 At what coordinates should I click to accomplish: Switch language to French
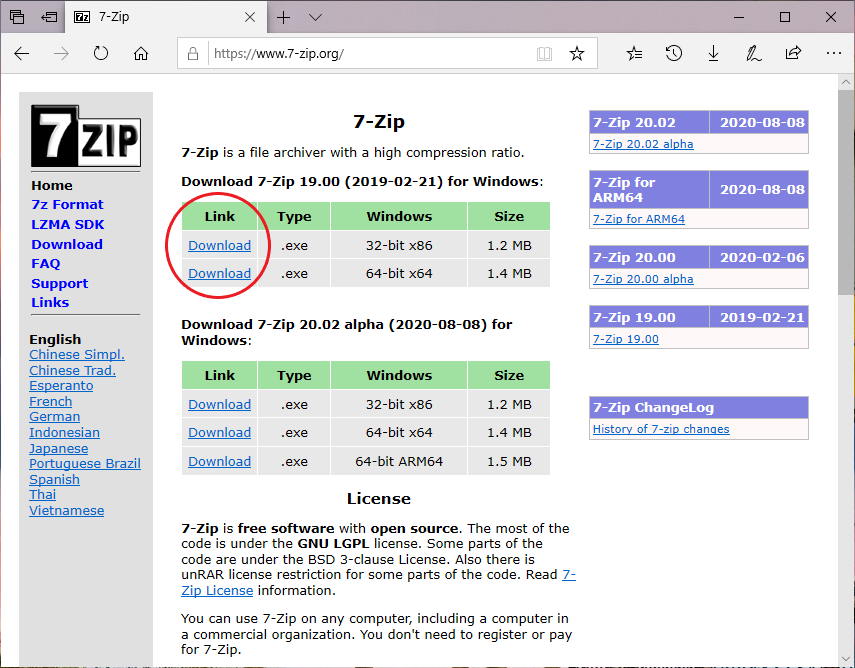click(x=51, y=401)
